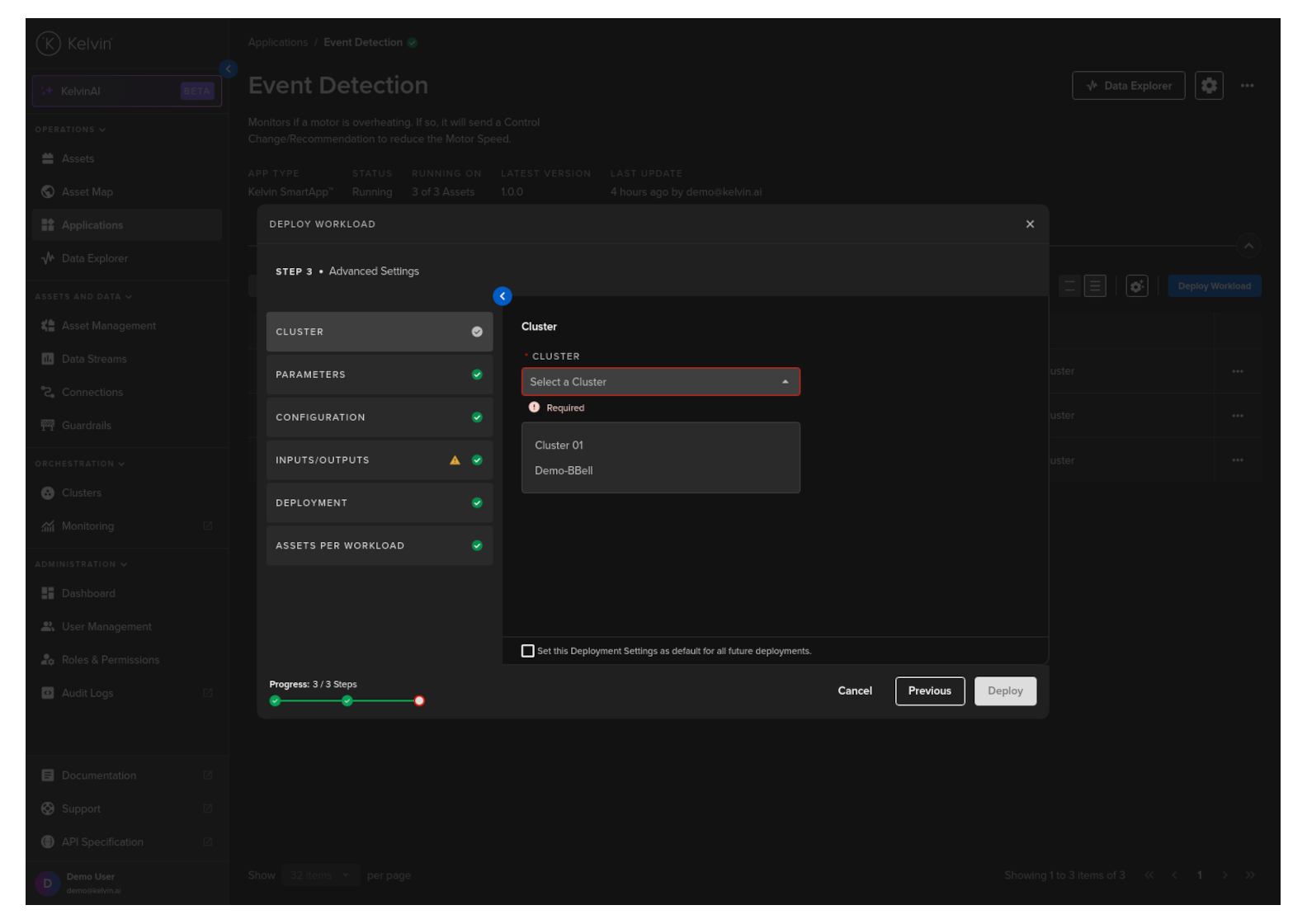
Task: Choose Cluster 01 from the list
Action: (x=559, y=445)
